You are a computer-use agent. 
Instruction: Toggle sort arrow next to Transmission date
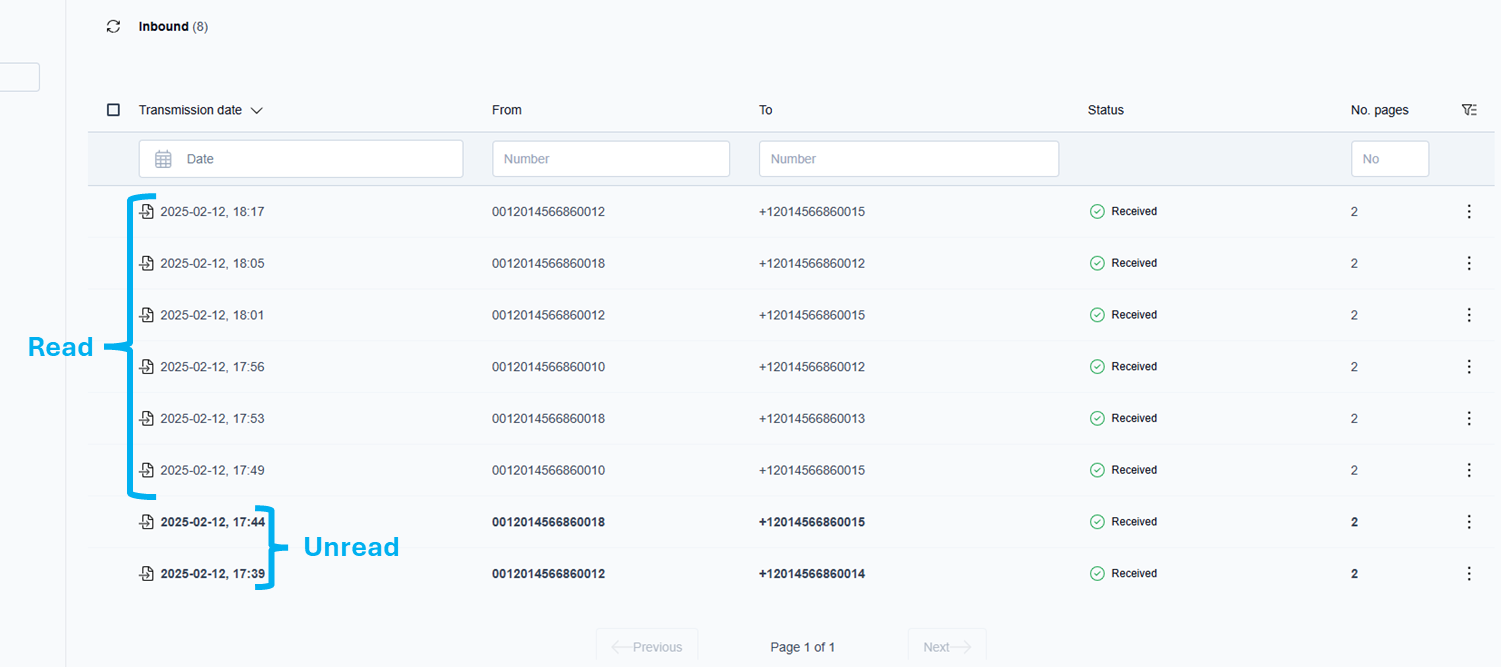[256, 111]
